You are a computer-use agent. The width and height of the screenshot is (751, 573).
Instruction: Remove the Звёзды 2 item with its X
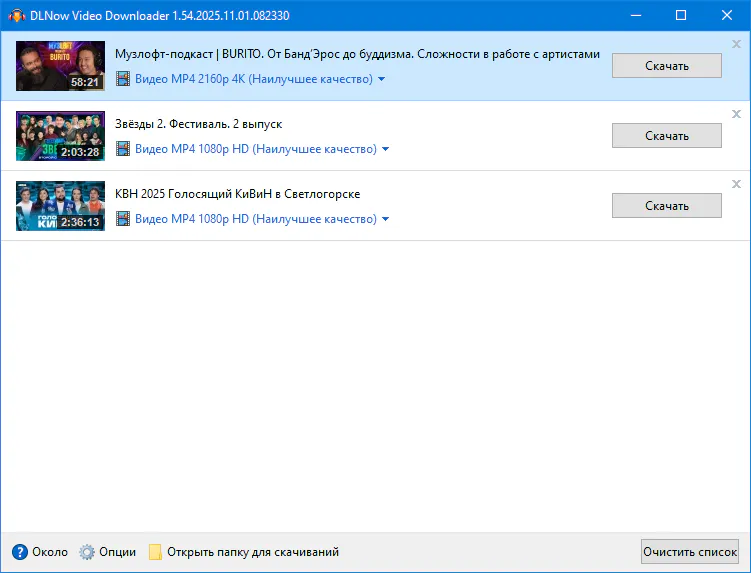(x=737, y=114)
